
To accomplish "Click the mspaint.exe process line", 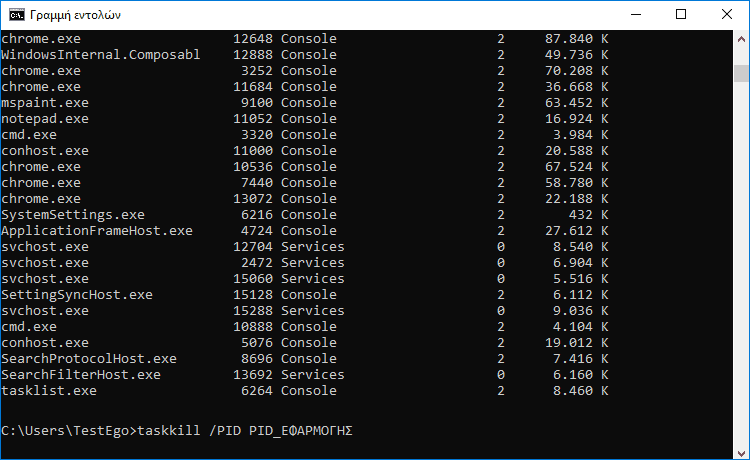I will click(305, 103).
